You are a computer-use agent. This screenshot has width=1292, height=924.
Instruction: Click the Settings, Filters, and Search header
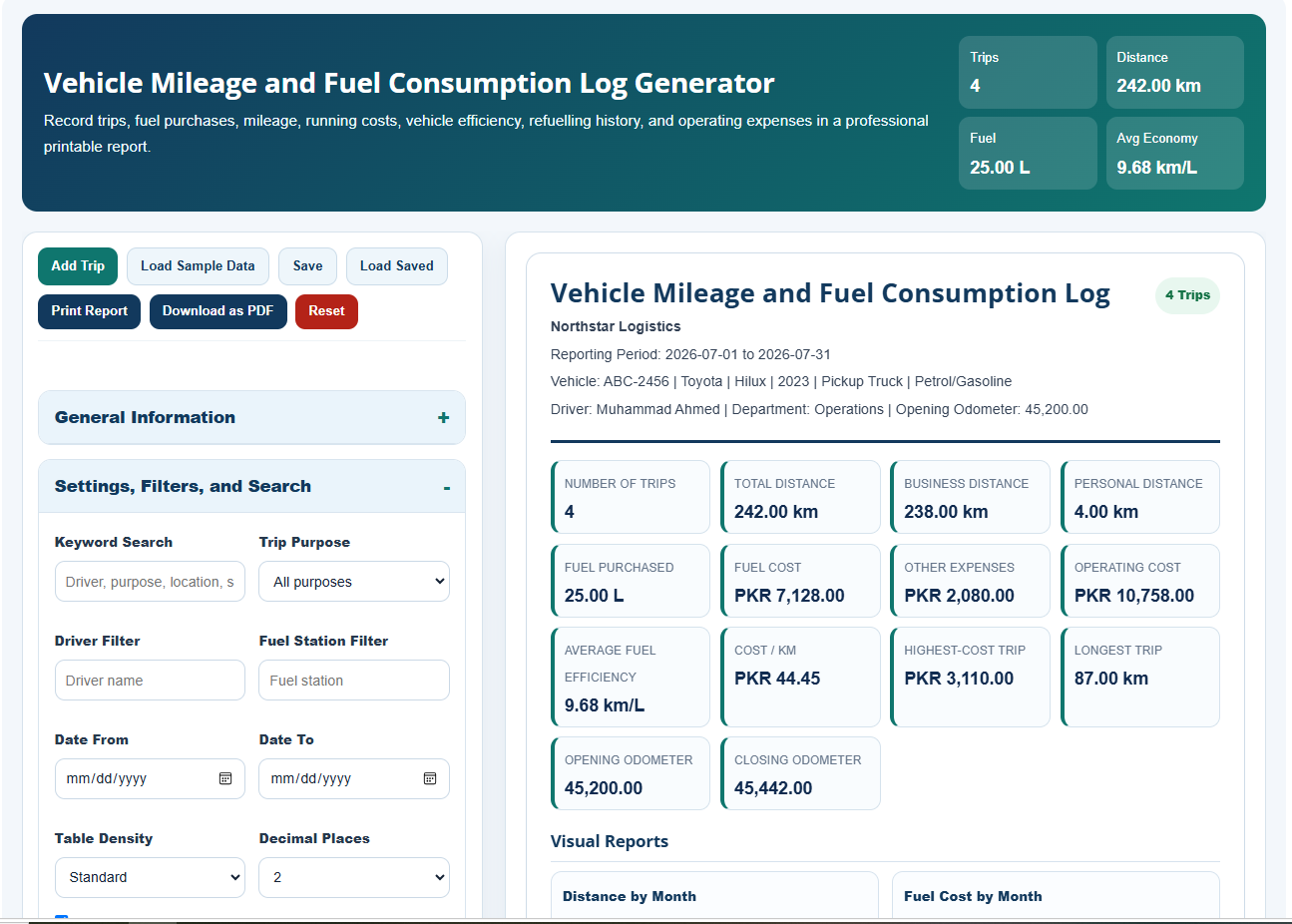point(251,487)
